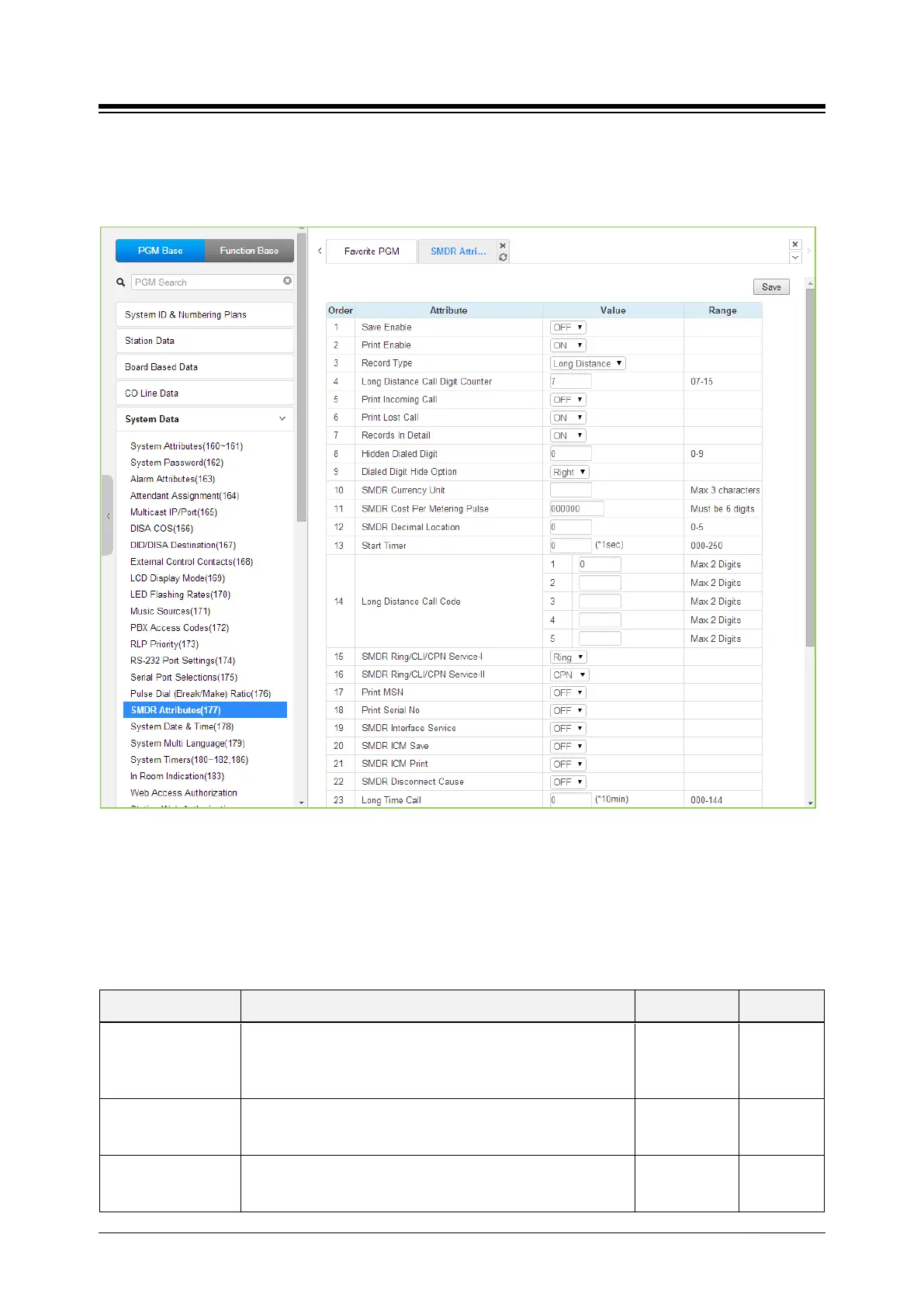Open the Save Enable OFF dropdown

(x=568, y=328)
